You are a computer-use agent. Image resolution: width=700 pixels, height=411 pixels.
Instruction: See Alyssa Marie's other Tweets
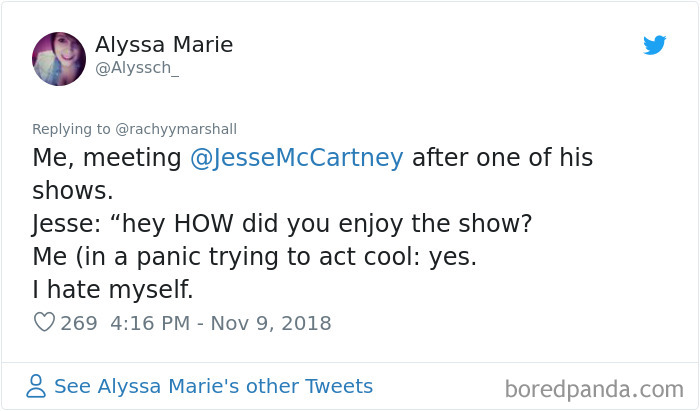(x=213, y=386)
